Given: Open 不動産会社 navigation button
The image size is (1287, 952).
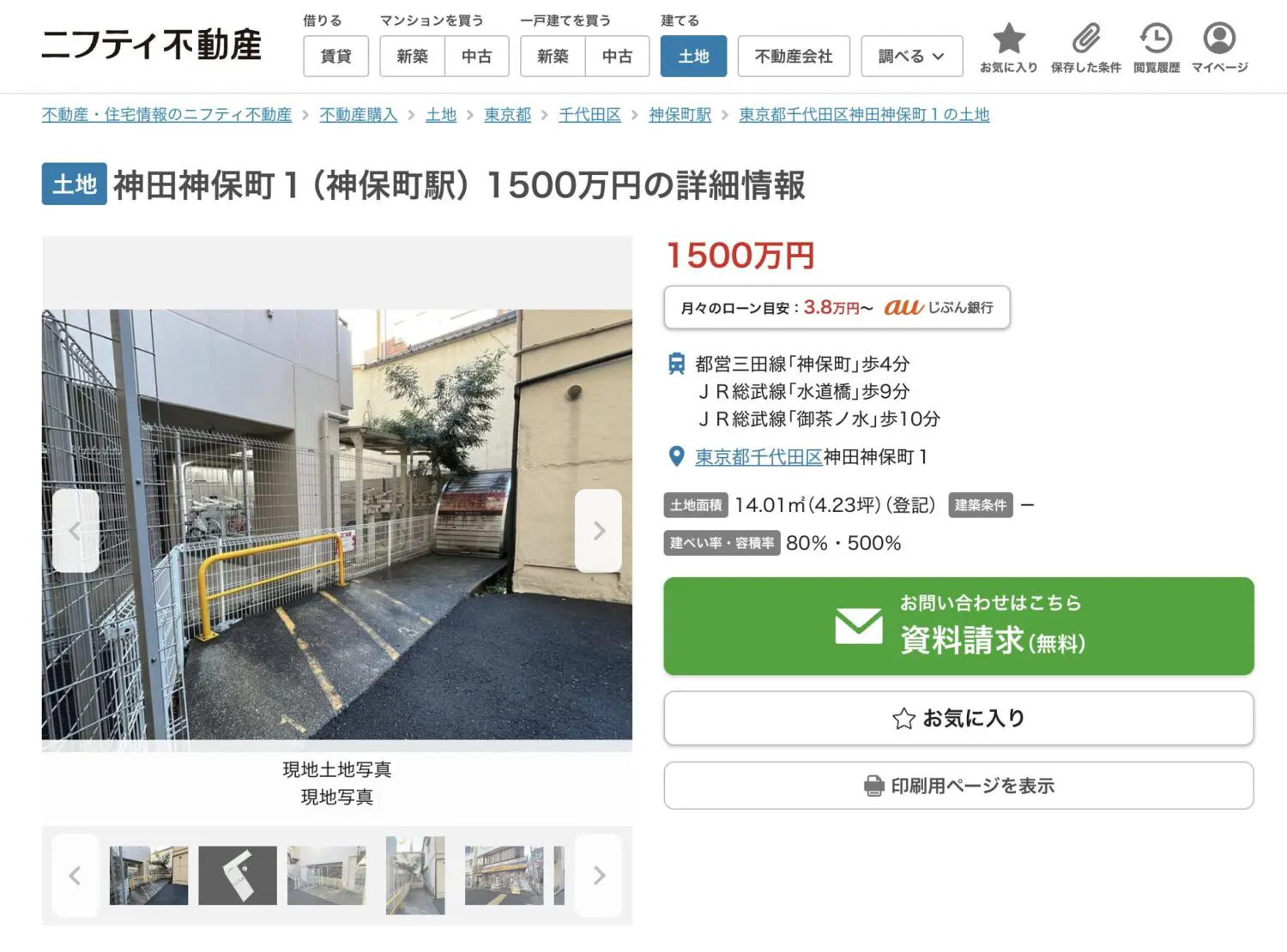Looking at the screenshot, I should click(x=794, y=57).
